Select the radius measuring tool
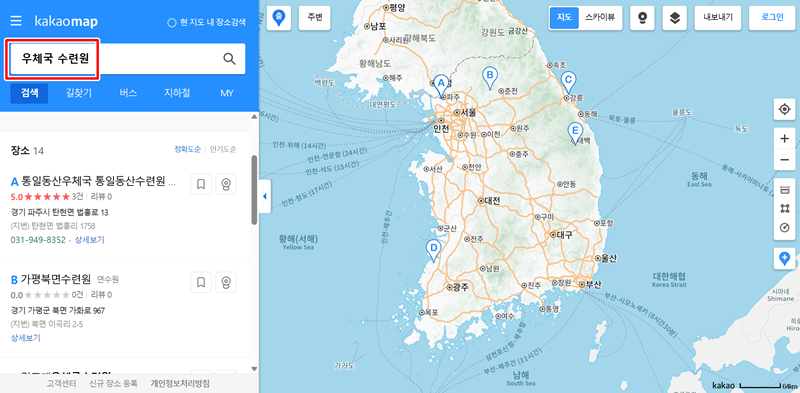This screenshot has width=800, height=393. 785,228
